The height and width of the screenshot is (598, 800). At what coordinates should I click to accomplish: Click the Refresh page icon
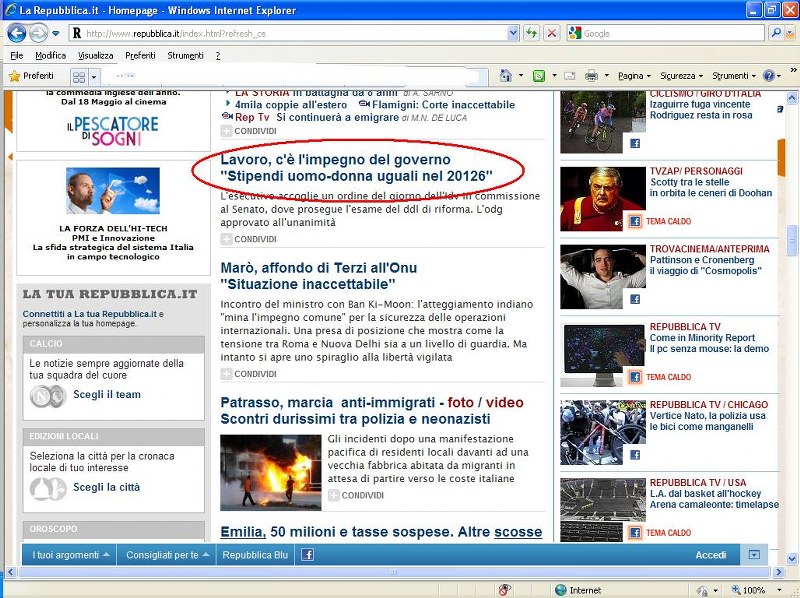tap(532, 33)
